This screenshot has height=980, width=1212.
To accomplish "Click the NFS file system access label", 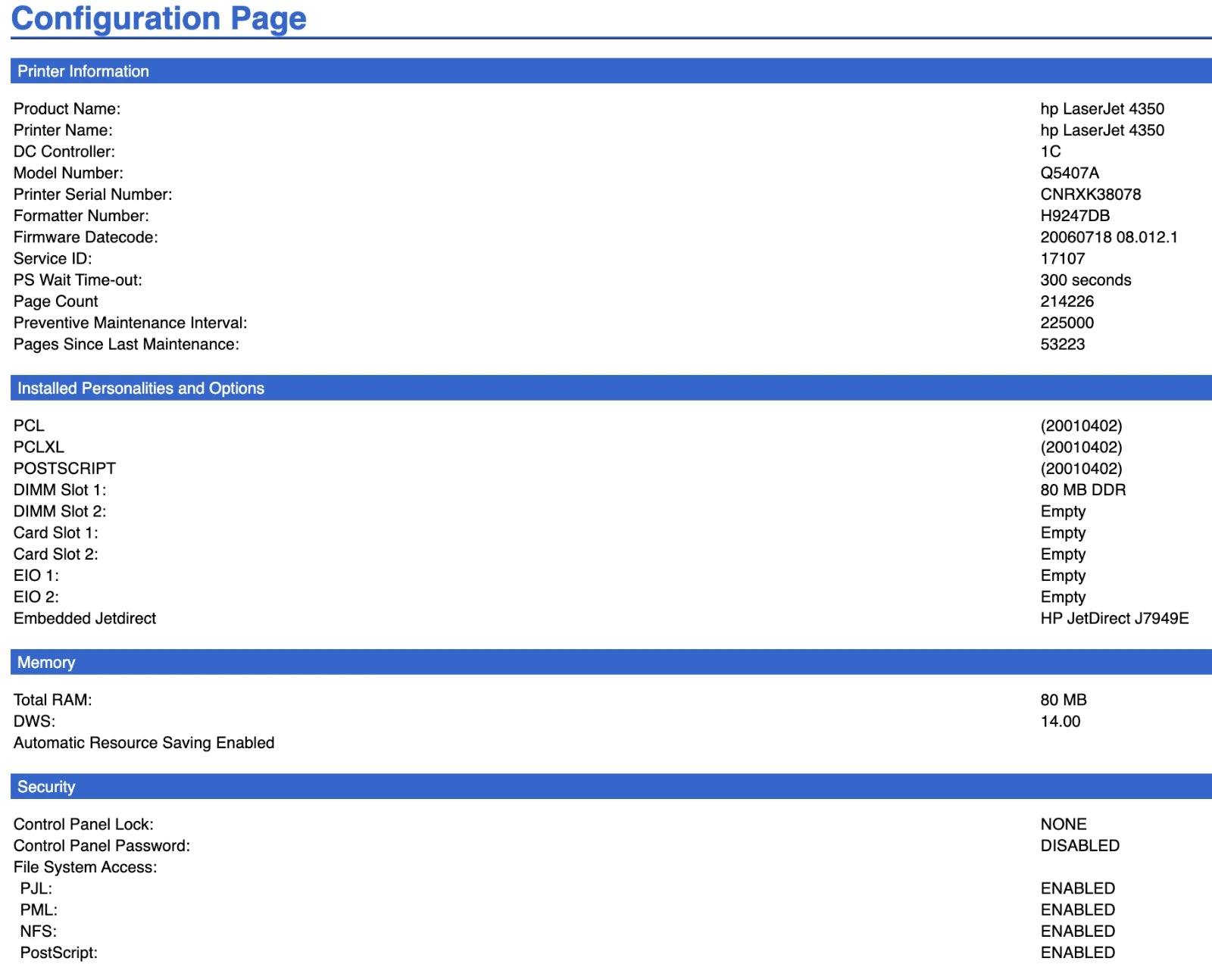I will tap(38, 931).
